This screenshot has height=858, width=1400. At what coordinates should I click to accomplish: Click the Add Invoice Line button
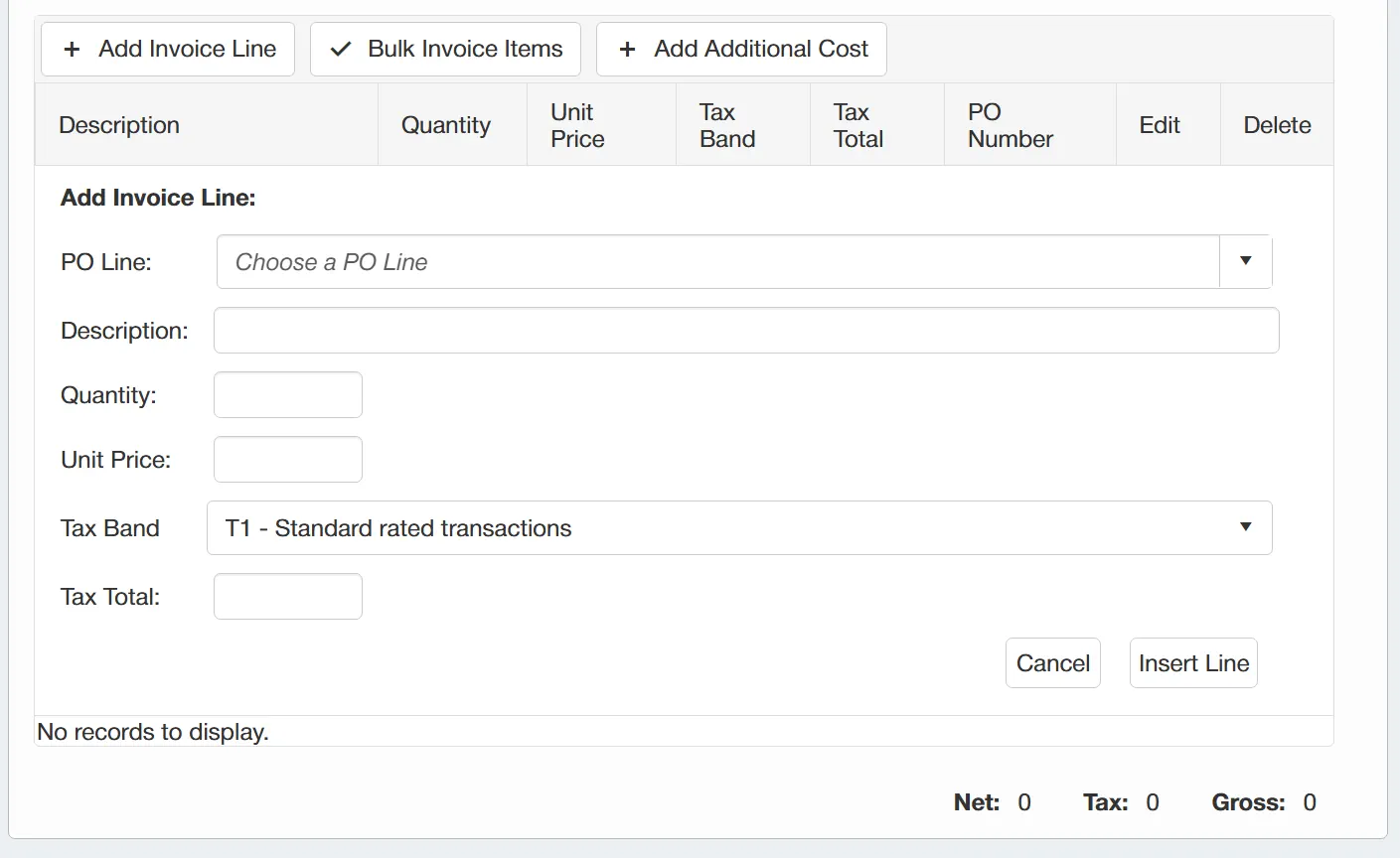pos(168,49)
